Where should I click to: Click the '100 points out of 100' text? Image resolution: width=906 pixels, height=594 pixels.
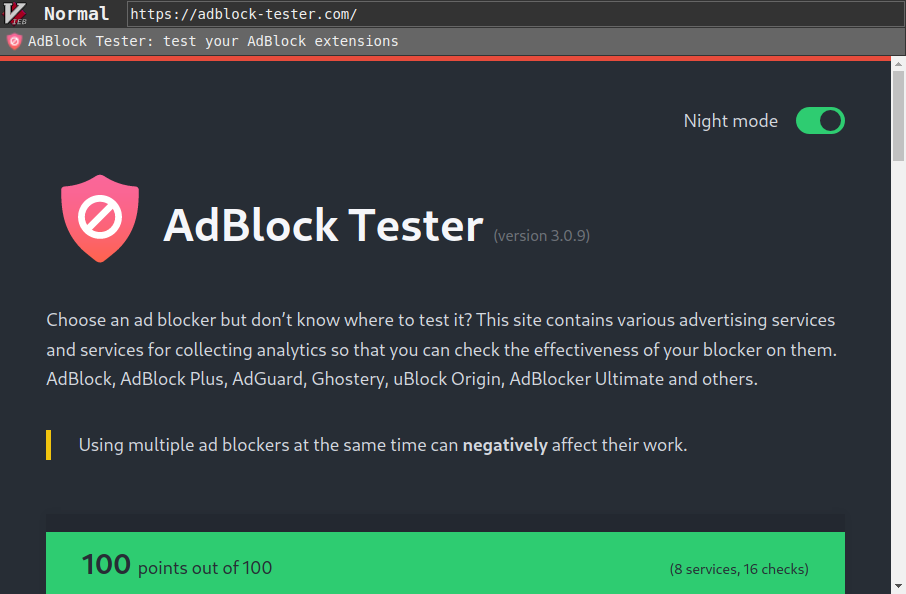click(175, 563)
